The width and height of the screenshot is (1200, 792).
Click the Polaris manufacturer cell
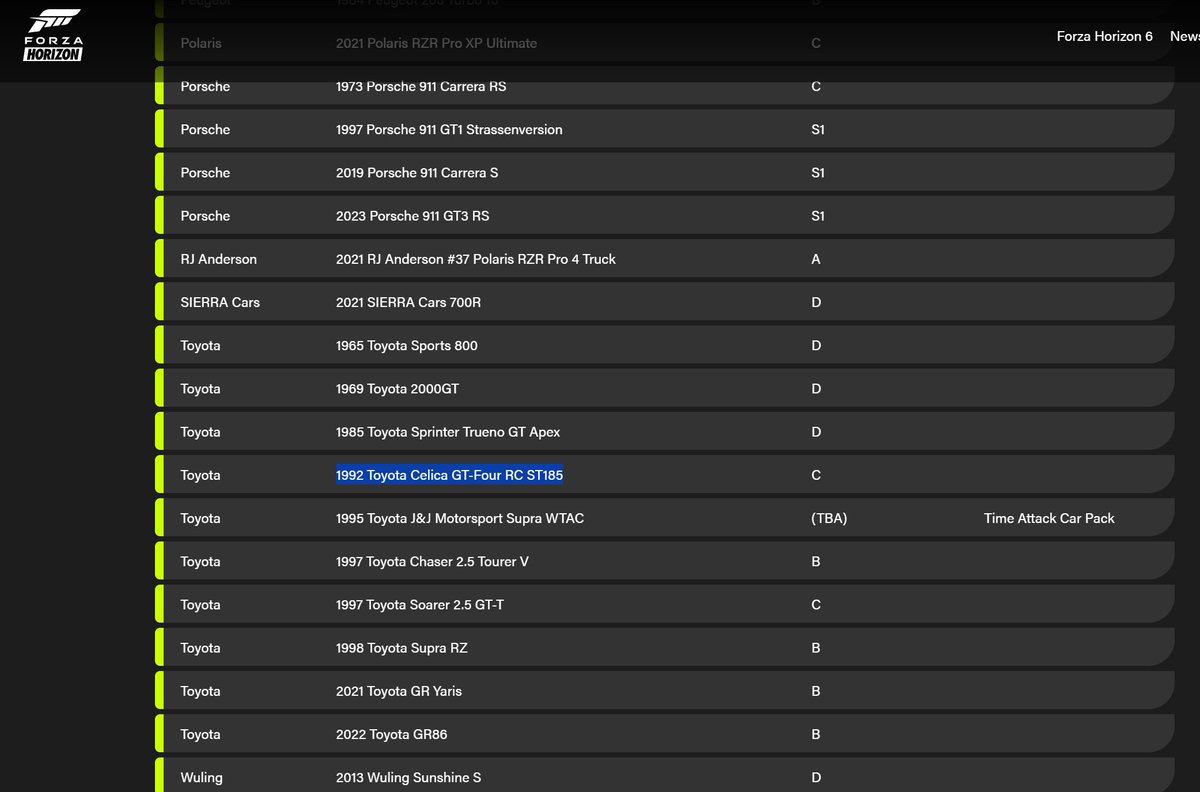click(201, 43)
